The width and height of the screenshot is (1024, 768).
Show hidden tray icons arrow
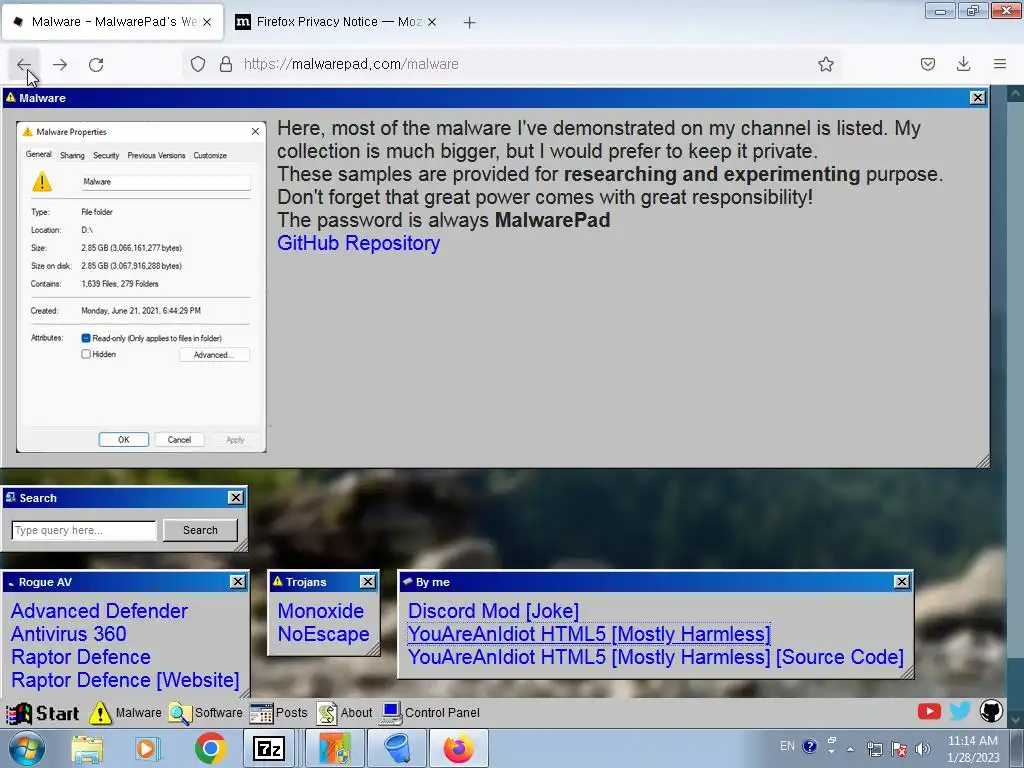850,748
